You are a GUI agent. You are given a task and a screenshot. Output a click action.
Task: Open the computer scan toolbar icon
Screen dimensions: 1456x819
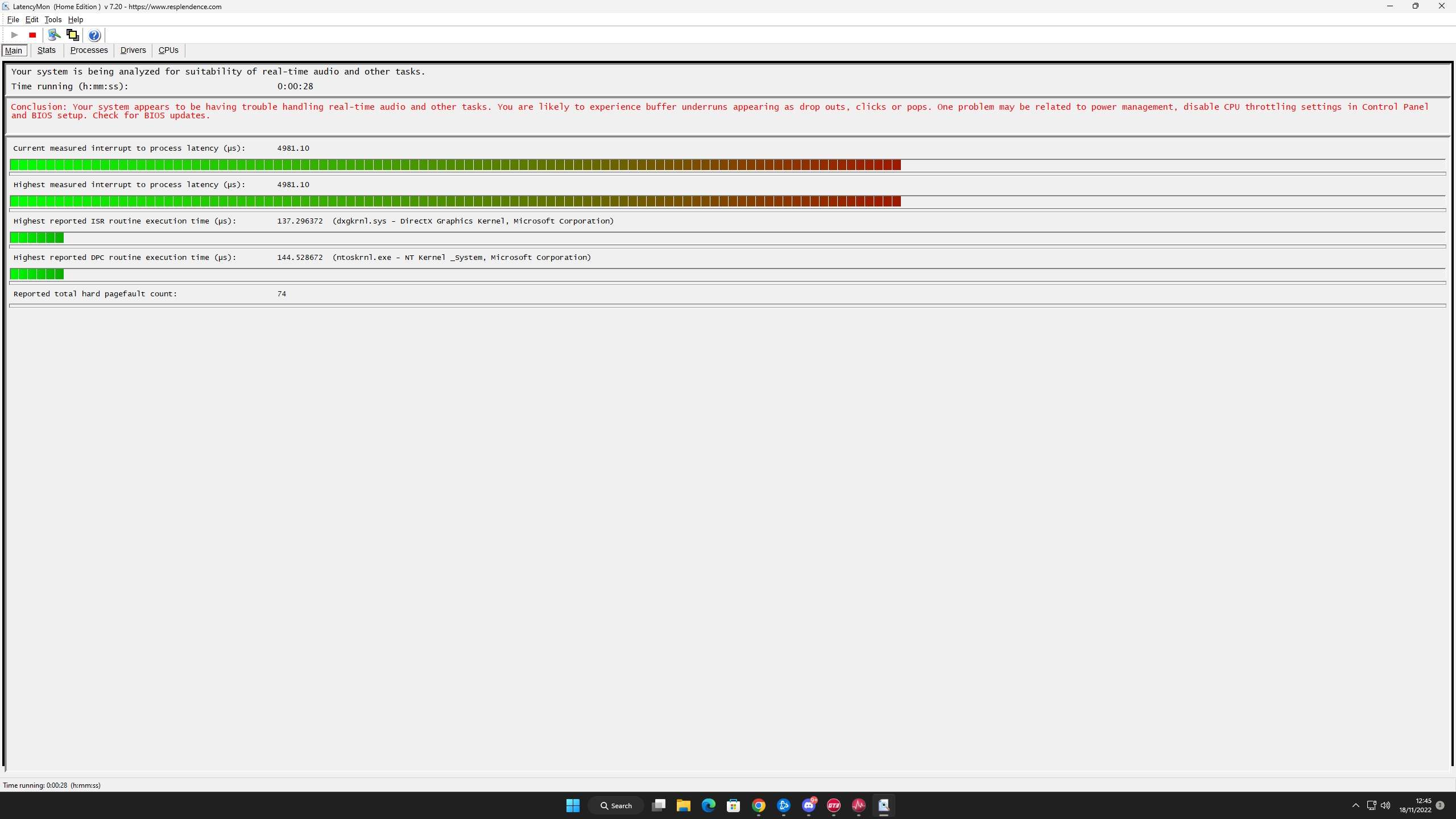click(x=54, y=35)
